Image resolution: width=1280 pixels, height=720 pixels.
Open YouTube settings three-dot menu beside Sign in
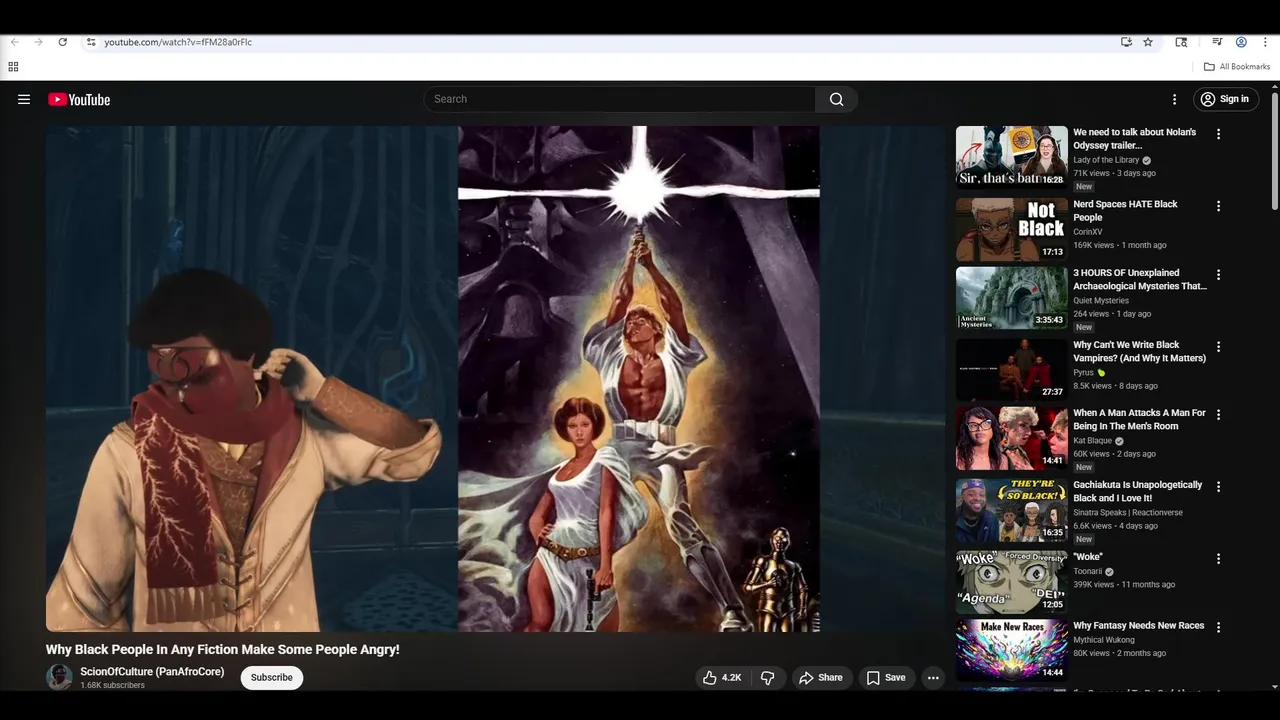coord(1175,99)
